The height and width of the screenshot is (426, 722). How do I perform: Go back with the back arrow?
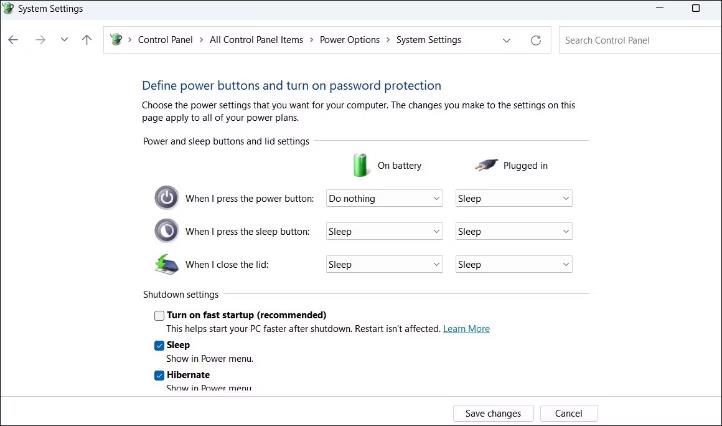click(13, 40)
